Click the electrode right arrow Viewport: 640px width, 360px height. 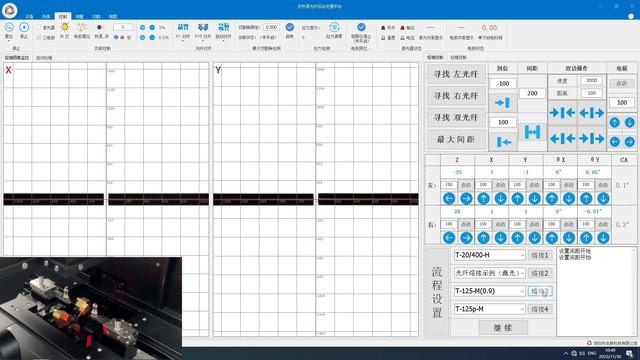(630, 142)
